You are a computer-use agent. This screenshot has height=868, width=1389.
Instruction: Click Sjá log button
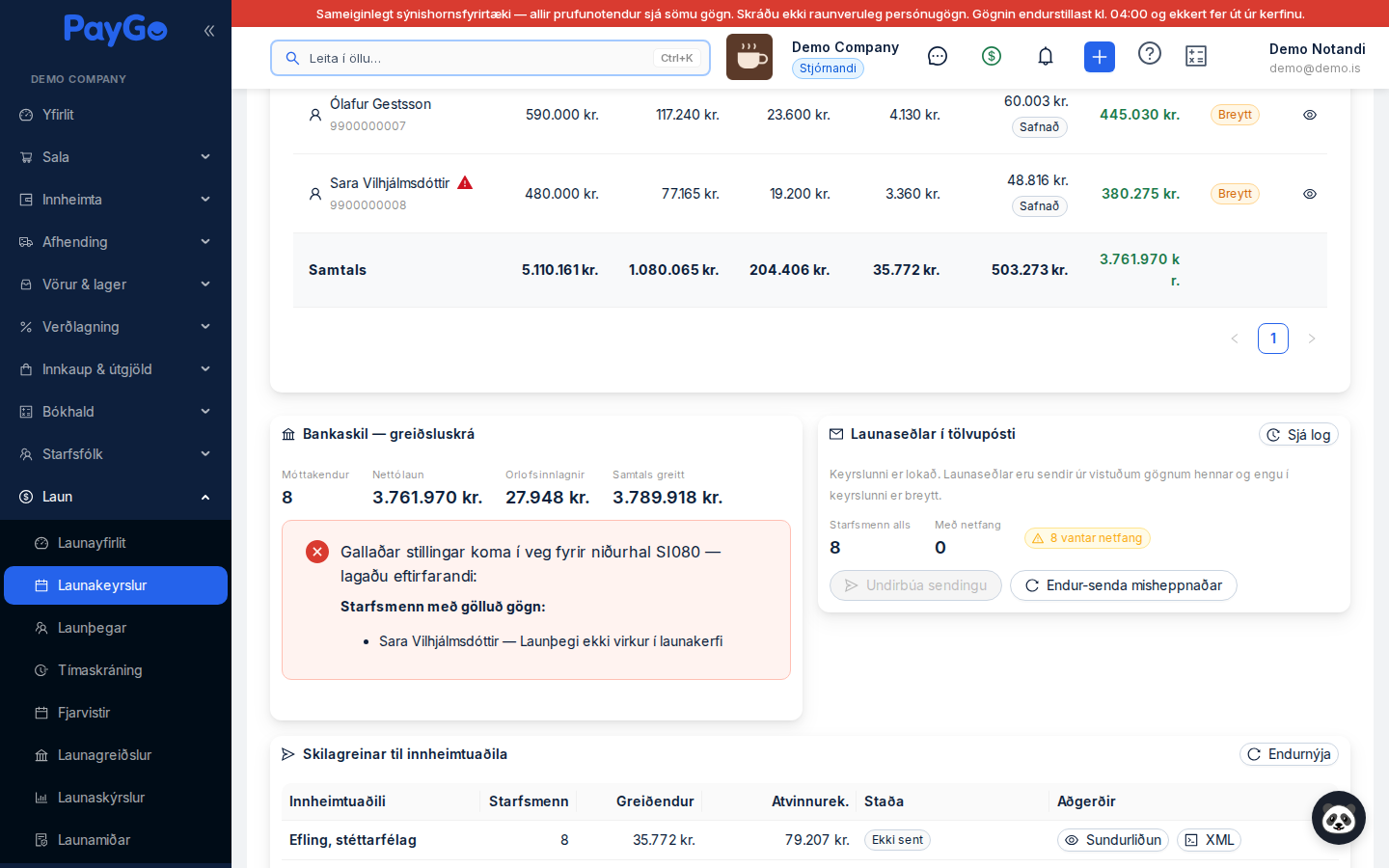tap(1298, 435)
